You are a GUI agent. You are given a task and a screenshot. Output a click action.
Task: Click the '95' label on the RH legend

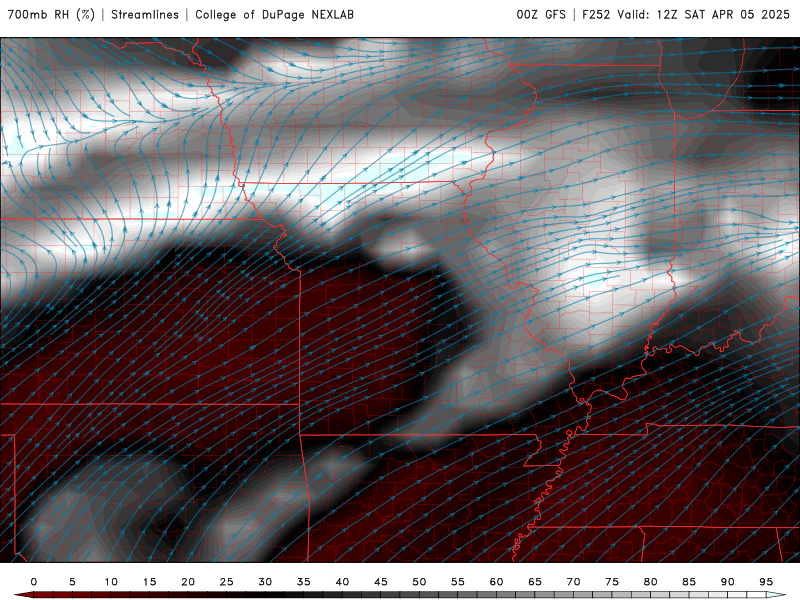click(766, 582)
